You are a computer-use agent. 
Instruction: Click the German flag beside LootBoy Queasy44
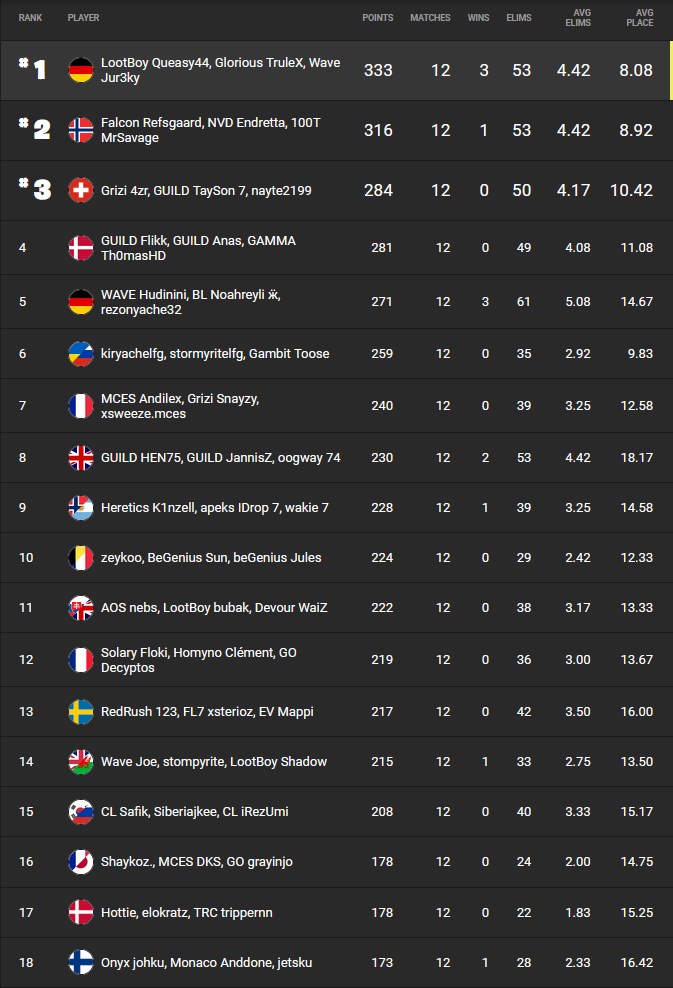pyautogui.click(x=80, y=71)
